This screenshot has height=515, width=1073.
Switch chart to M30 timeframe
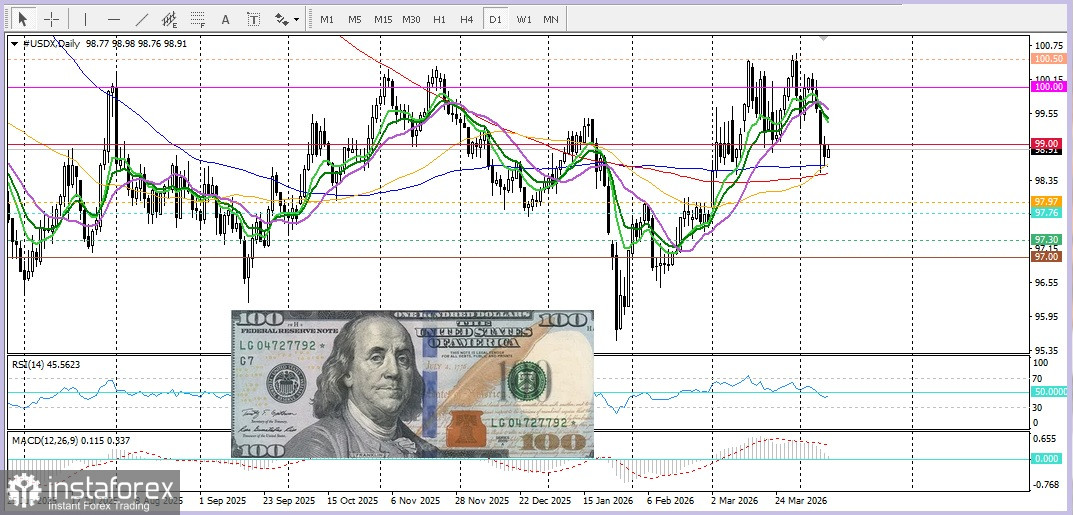(x=411, y=19)
